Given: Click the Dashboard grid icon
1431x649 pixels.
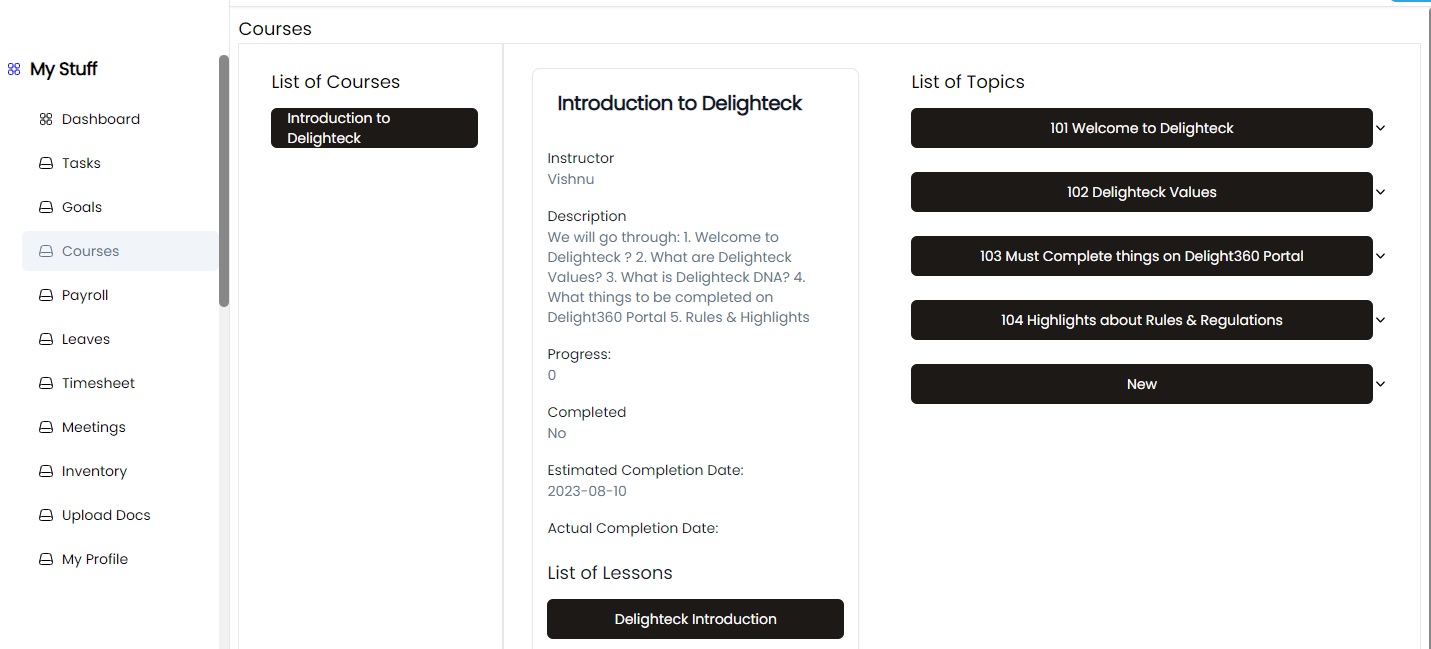Looking at the screenshot, I should 45,119.
